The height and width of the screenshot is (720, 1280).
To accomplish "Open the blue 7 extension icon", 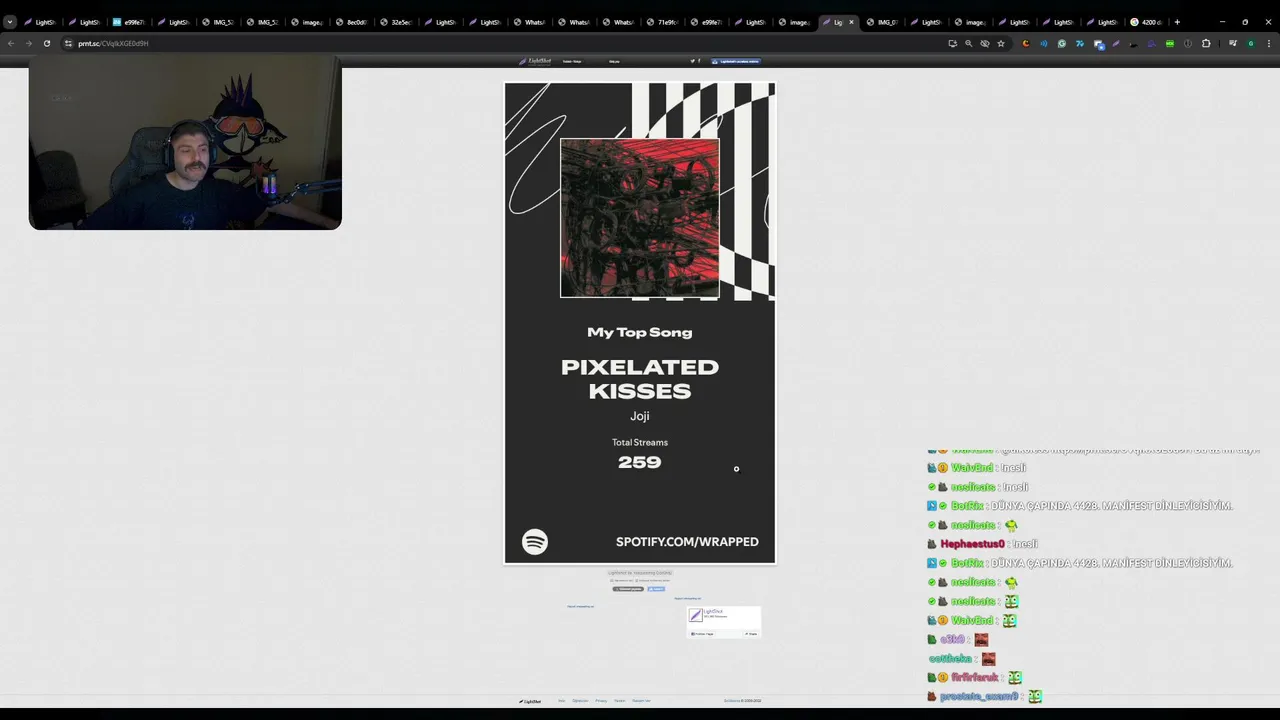I will coord(1080,43).
